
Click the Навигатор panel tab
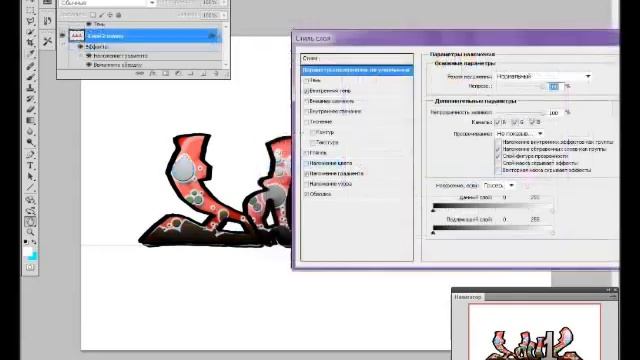[468, 297]
